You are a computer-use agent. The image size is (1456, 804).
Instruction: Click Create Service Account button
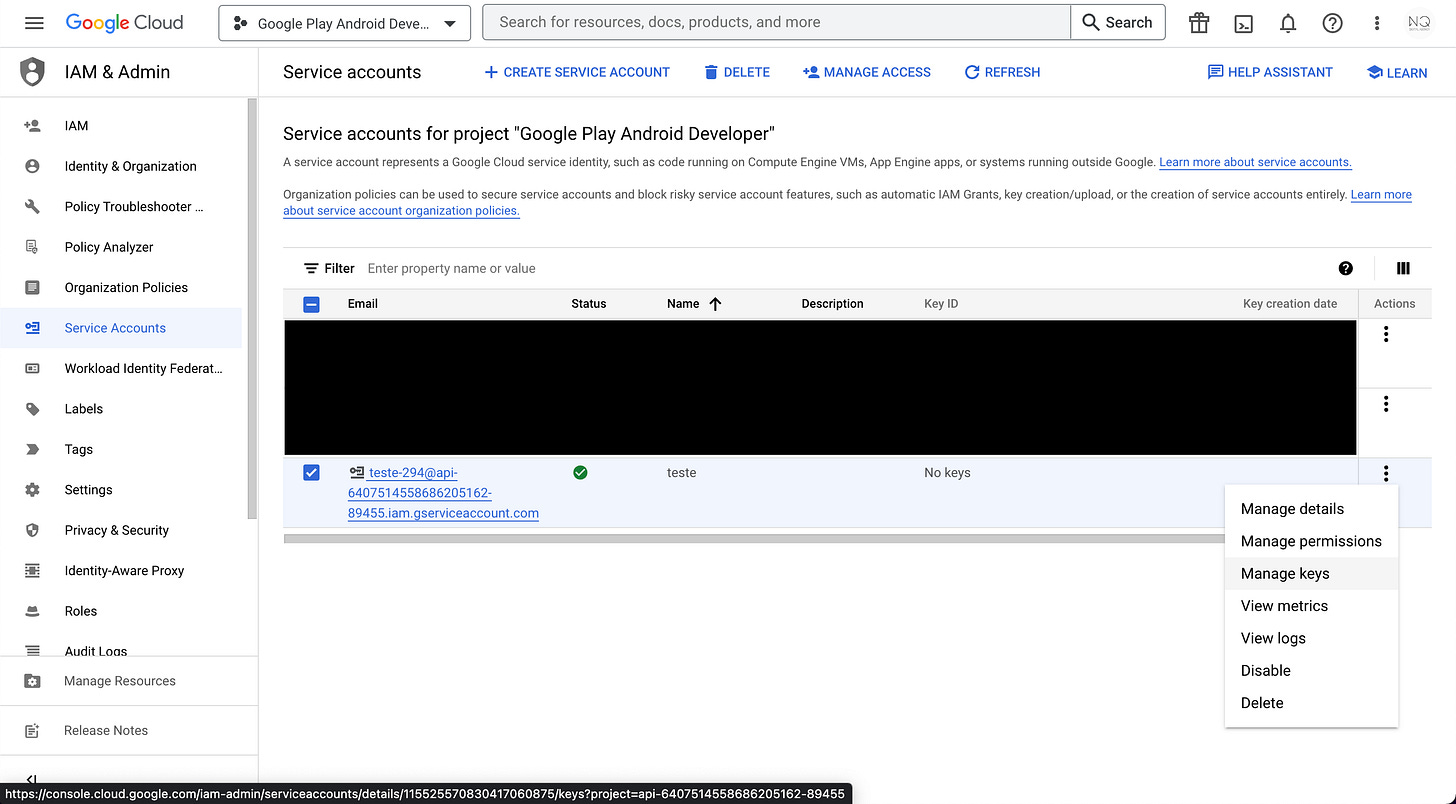tap(577, 72)
